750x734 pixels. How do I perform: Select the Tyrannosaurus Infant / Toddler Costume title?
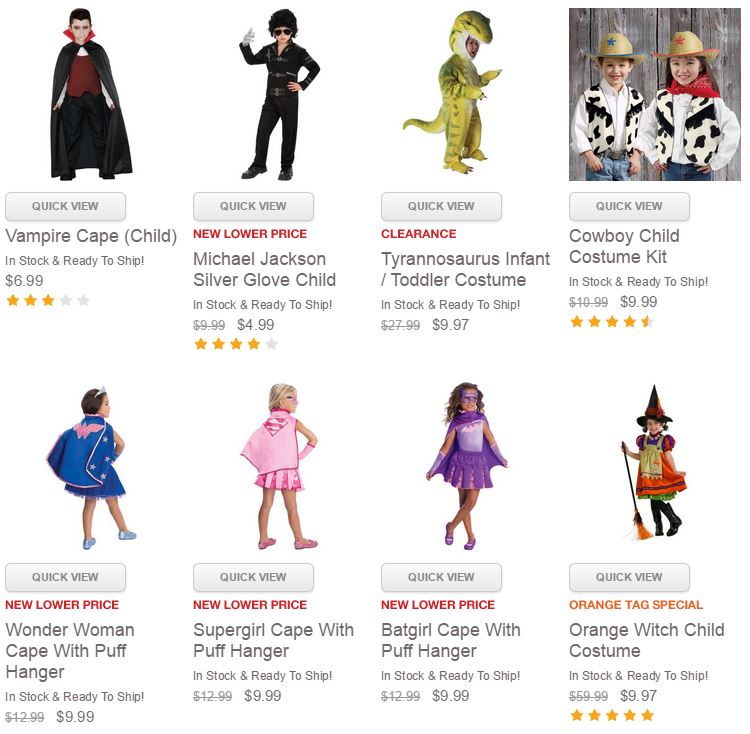pos(465,270)
